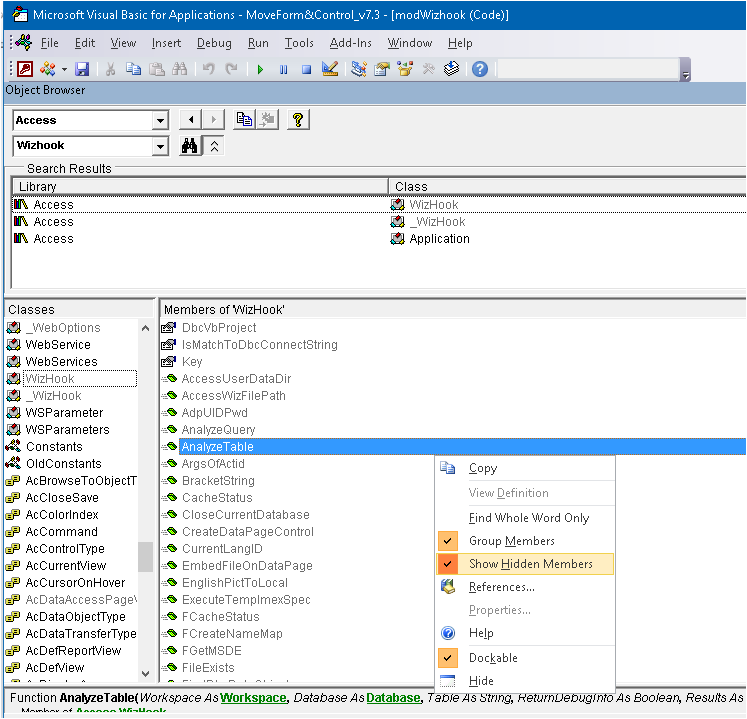Open the Debug menu
747x719 pixels.
pos(214,43)
